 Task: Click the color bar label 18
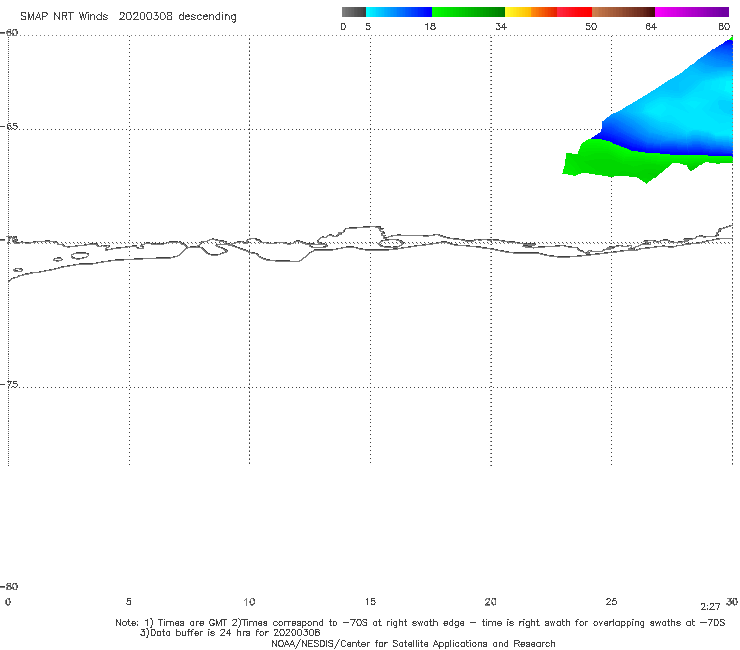(430, 27)
